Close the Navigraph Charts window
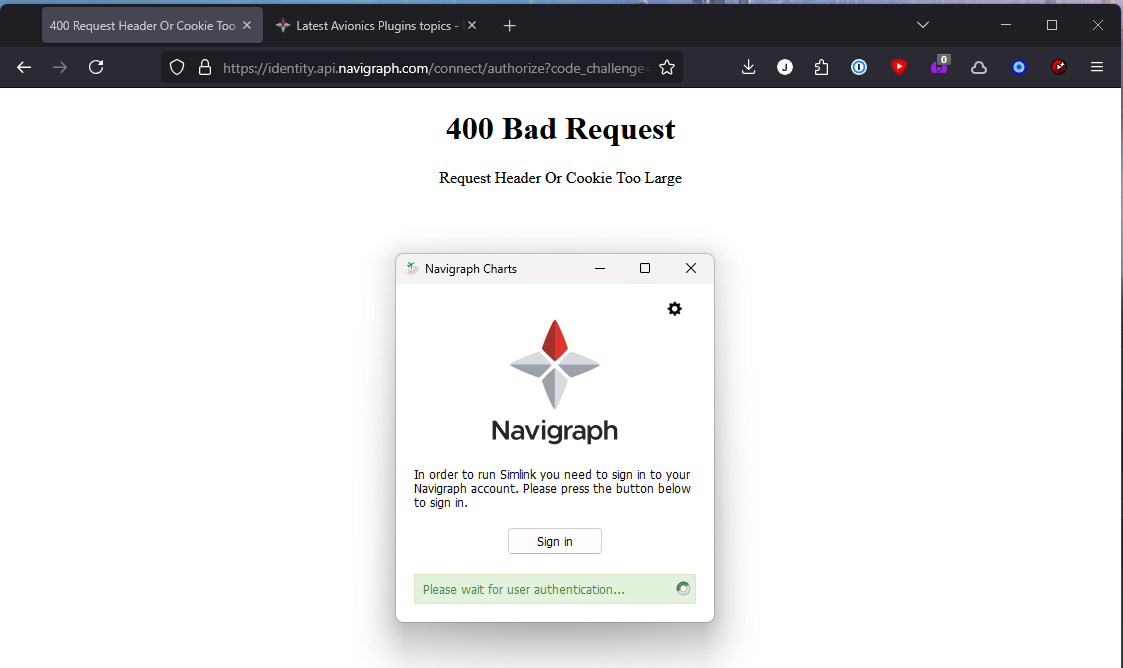The image size is (1123, 668). coord(690,268)
